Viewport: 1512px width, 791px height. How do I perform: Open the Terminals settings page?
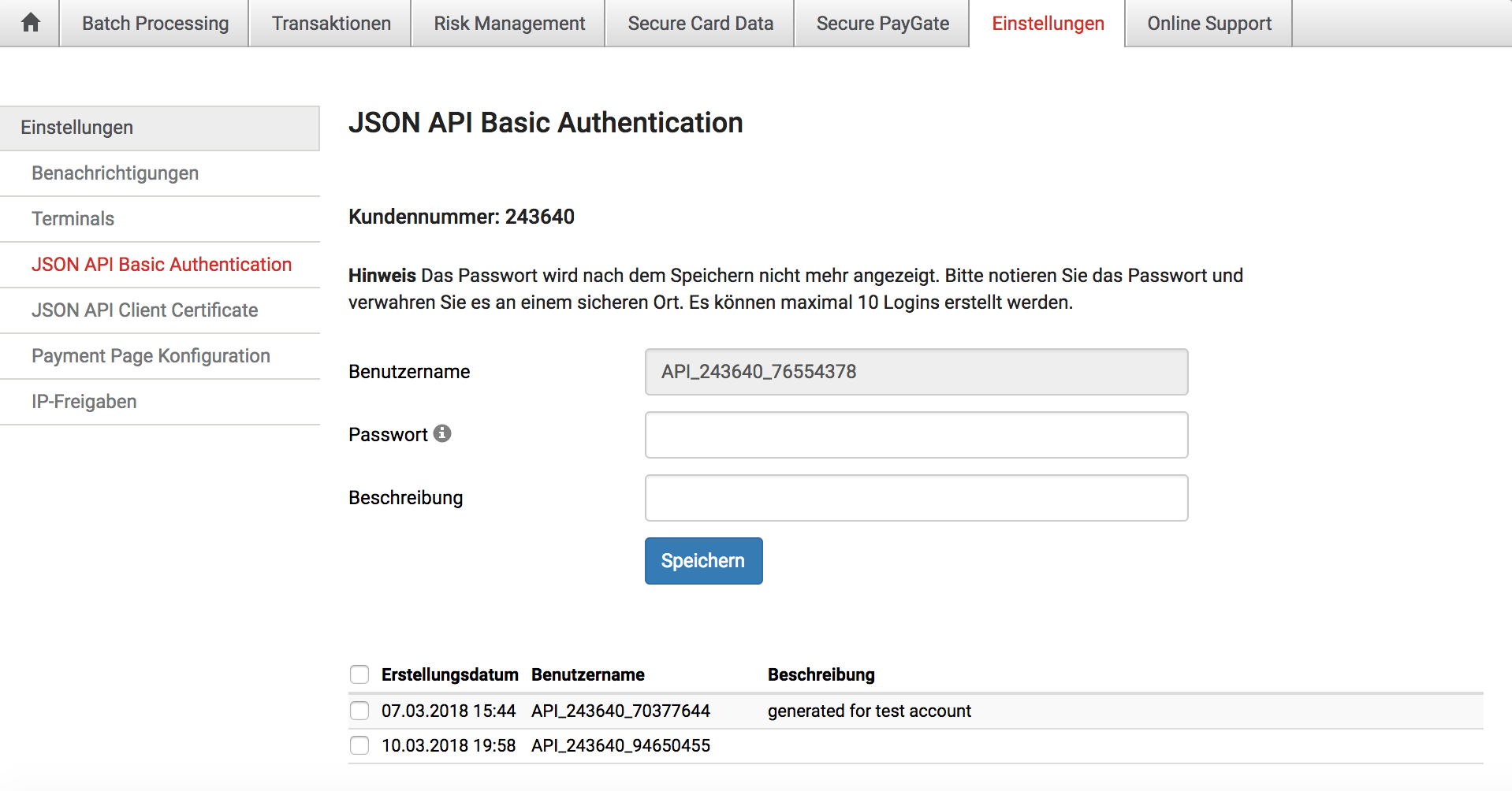point(73,219)
